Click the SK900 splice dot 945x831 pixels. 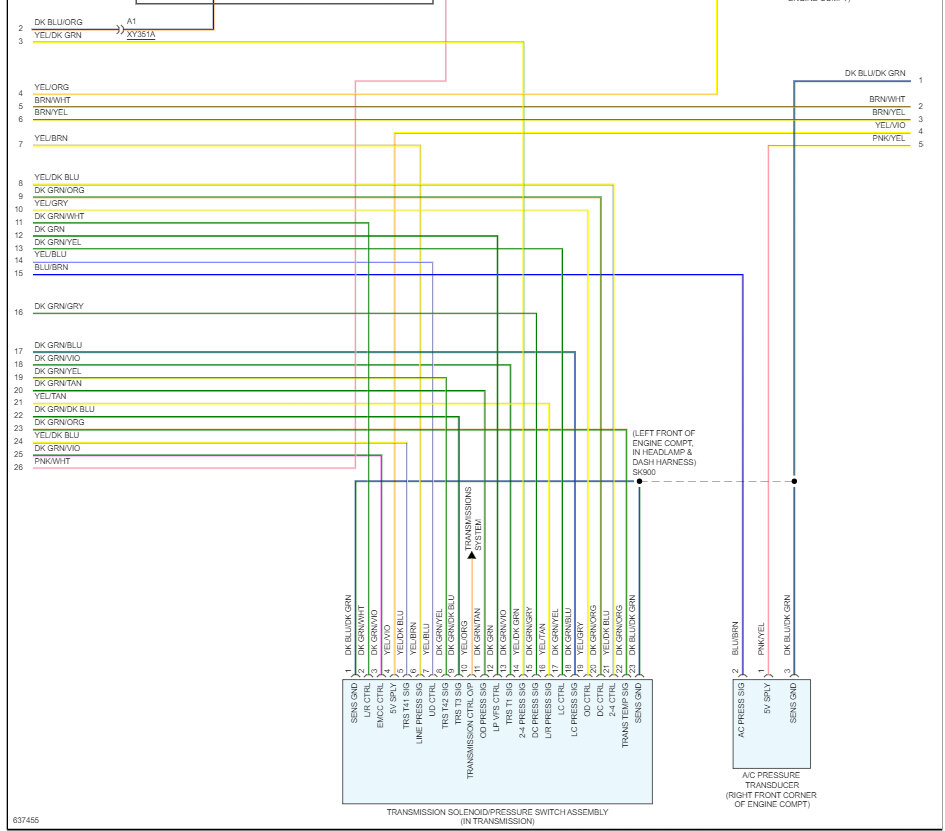[639, 481]
